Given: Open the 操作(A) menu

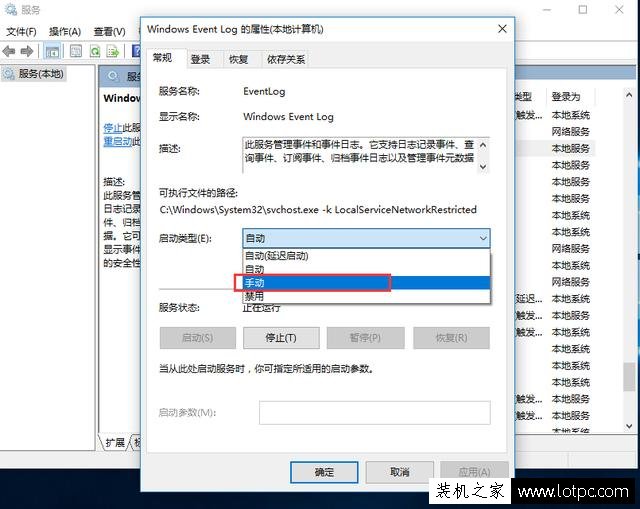Looking at the screenshot, I should (64, 31).
